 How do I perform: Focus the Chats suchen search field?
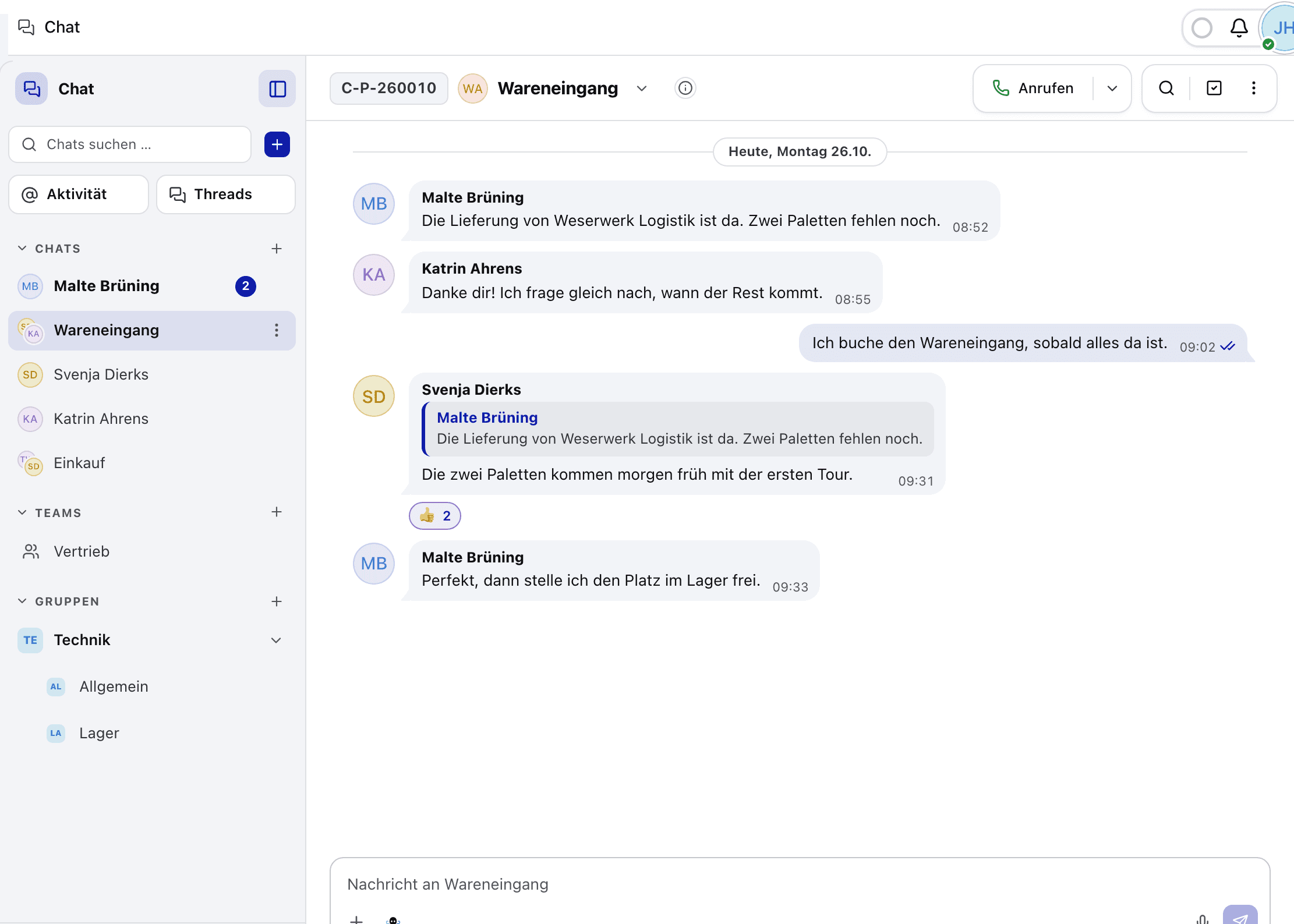tap(130, 144)
